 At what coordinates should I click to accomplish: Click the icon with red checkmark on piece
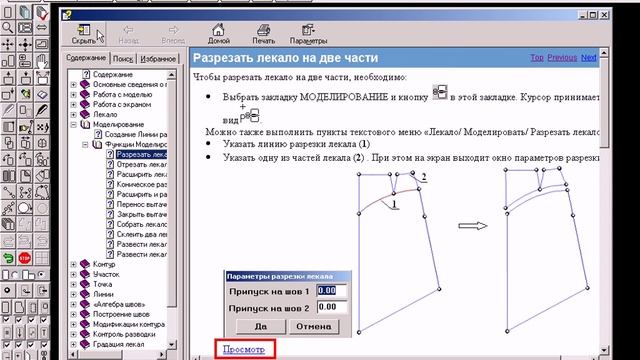point(42,12)
